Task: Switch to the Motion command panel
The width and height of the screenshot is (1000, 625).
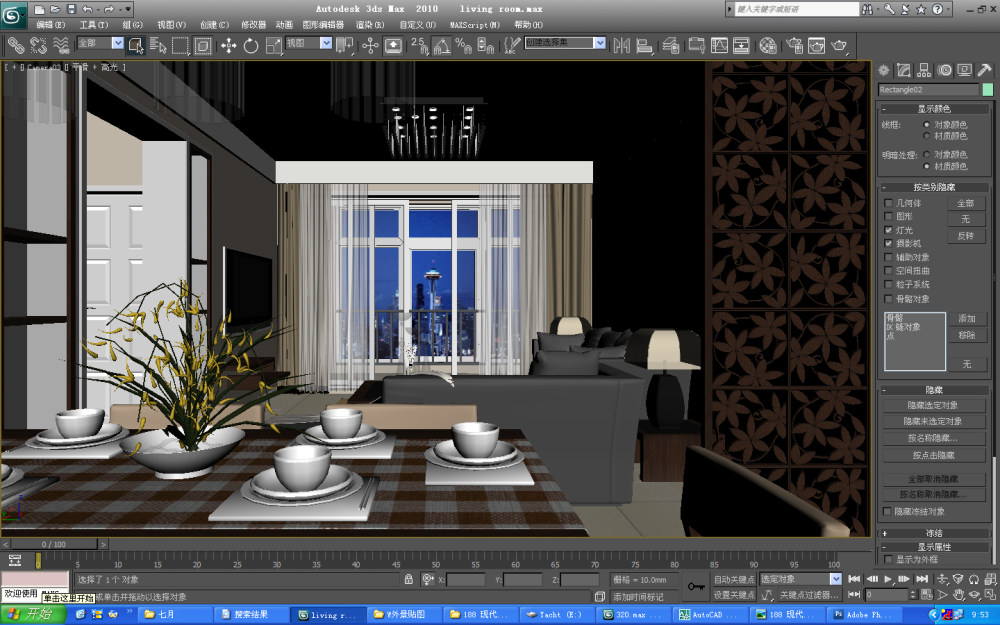Action: pos(945,70)
